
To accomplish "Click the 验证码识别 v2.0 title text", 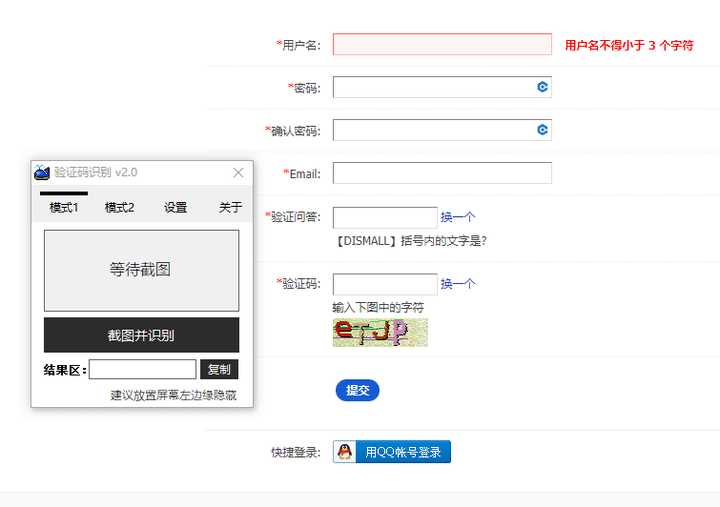I will click(x=96, y=172).
